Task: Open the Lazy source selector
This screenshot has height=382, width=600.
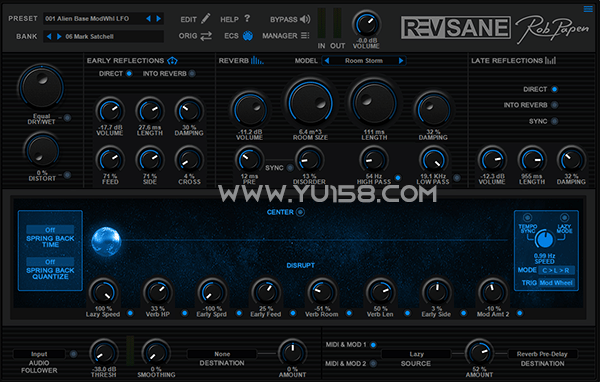Action: [416, 354]
